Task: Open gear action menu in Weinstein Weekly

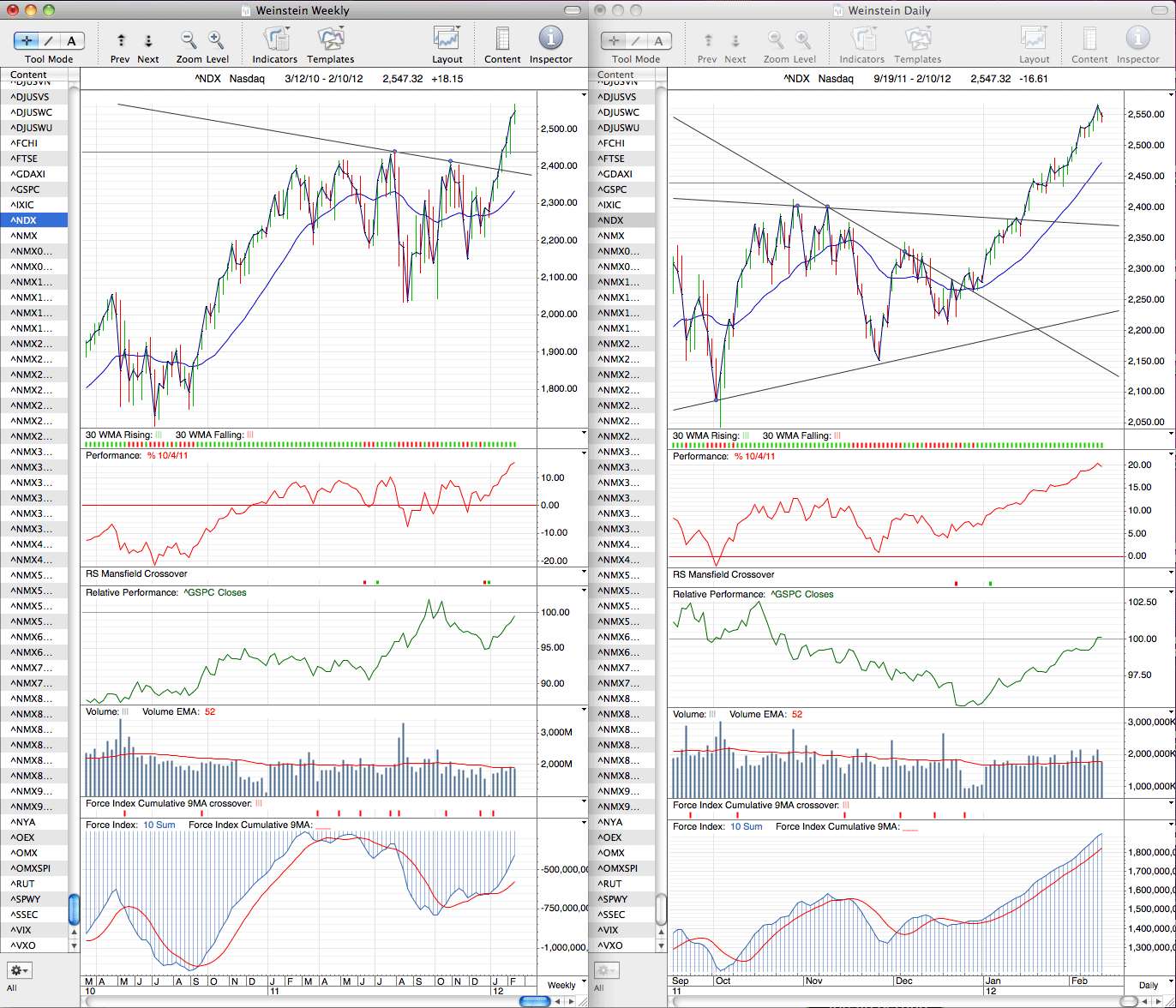Action: click(20, 970)
